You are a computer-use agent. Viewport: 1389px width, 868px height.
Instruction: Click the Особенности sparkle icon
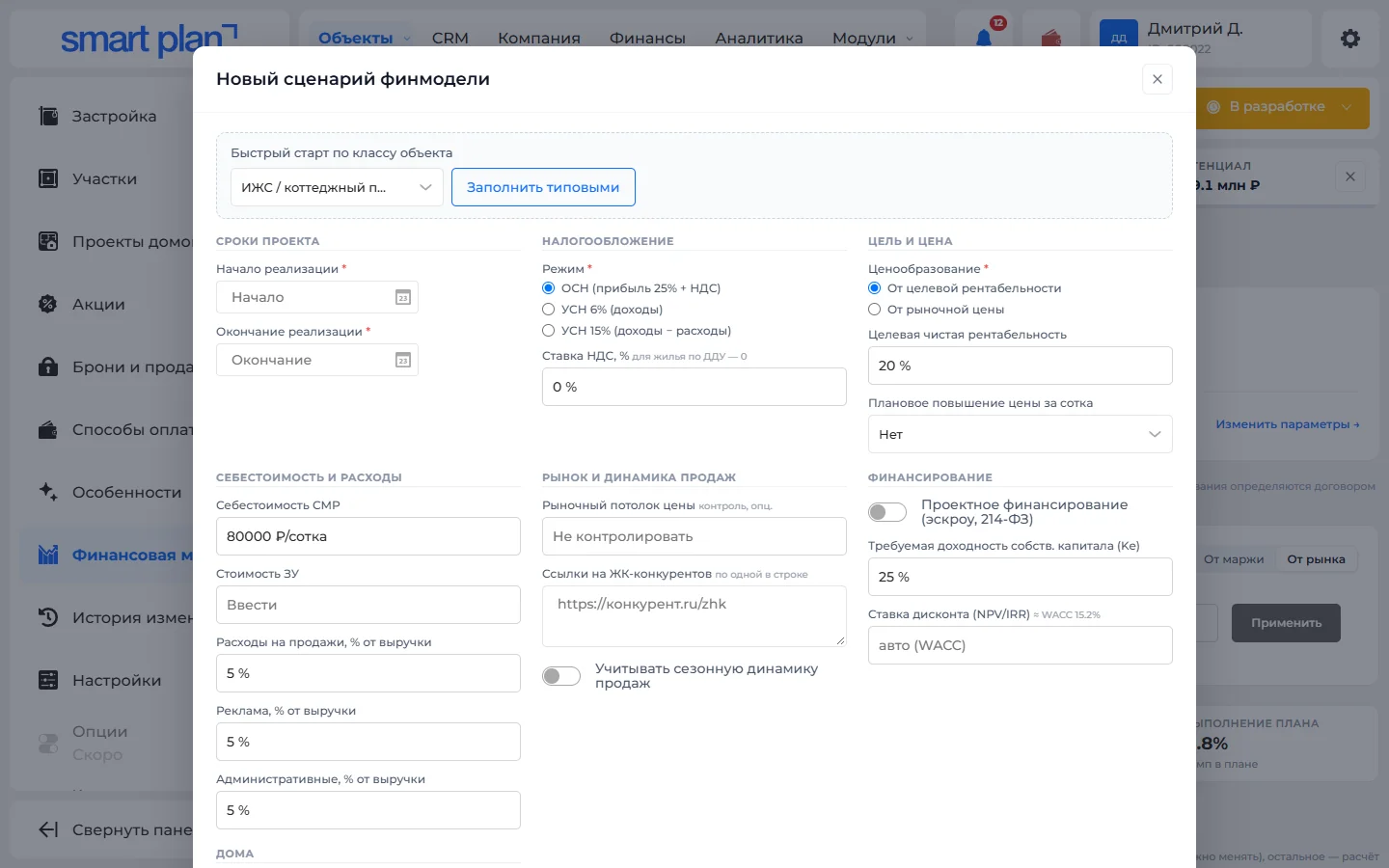click(48, 492)
